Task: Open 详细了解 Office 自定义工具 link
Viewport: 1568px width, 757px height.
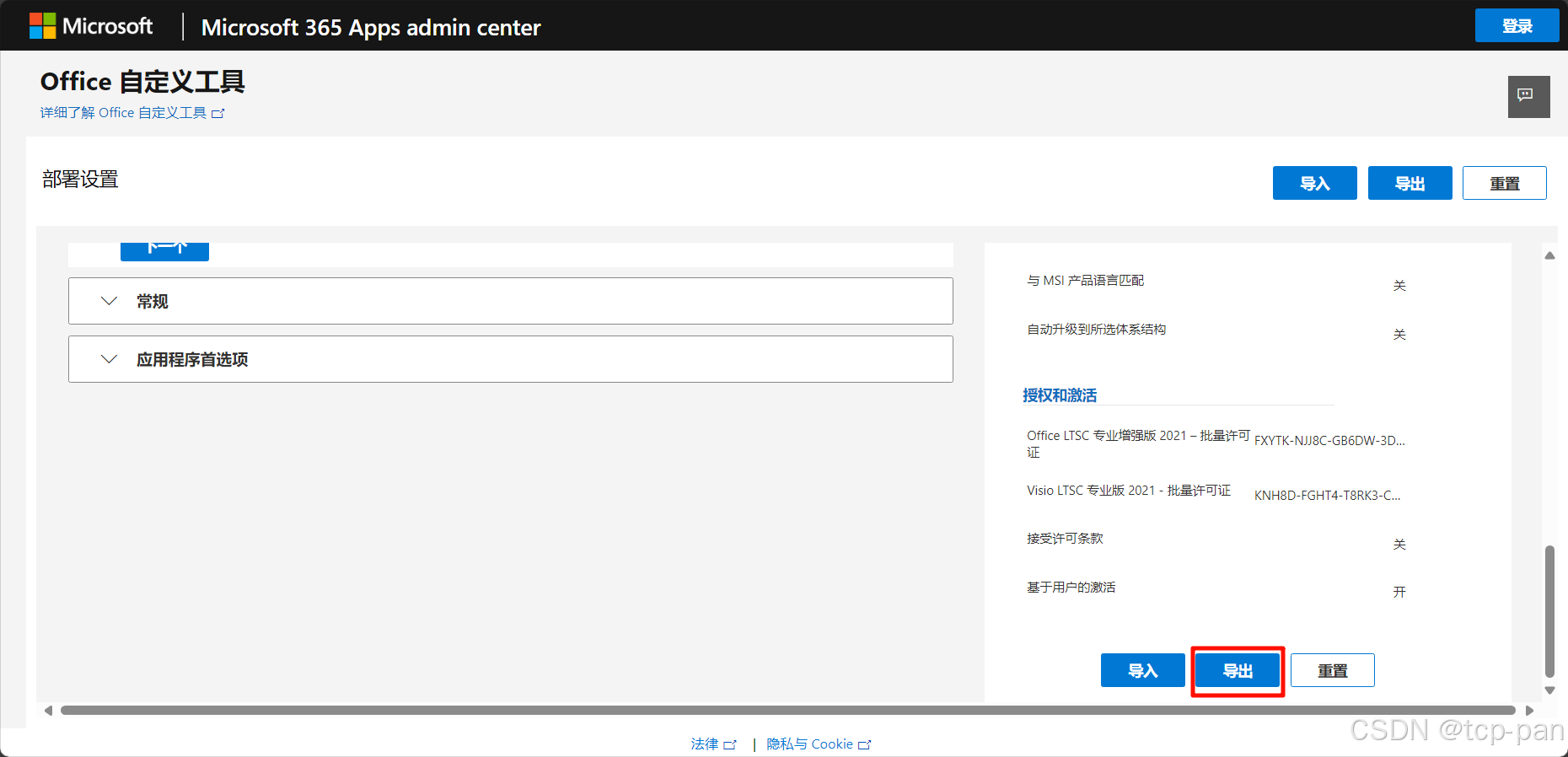Action: (132, 113)
